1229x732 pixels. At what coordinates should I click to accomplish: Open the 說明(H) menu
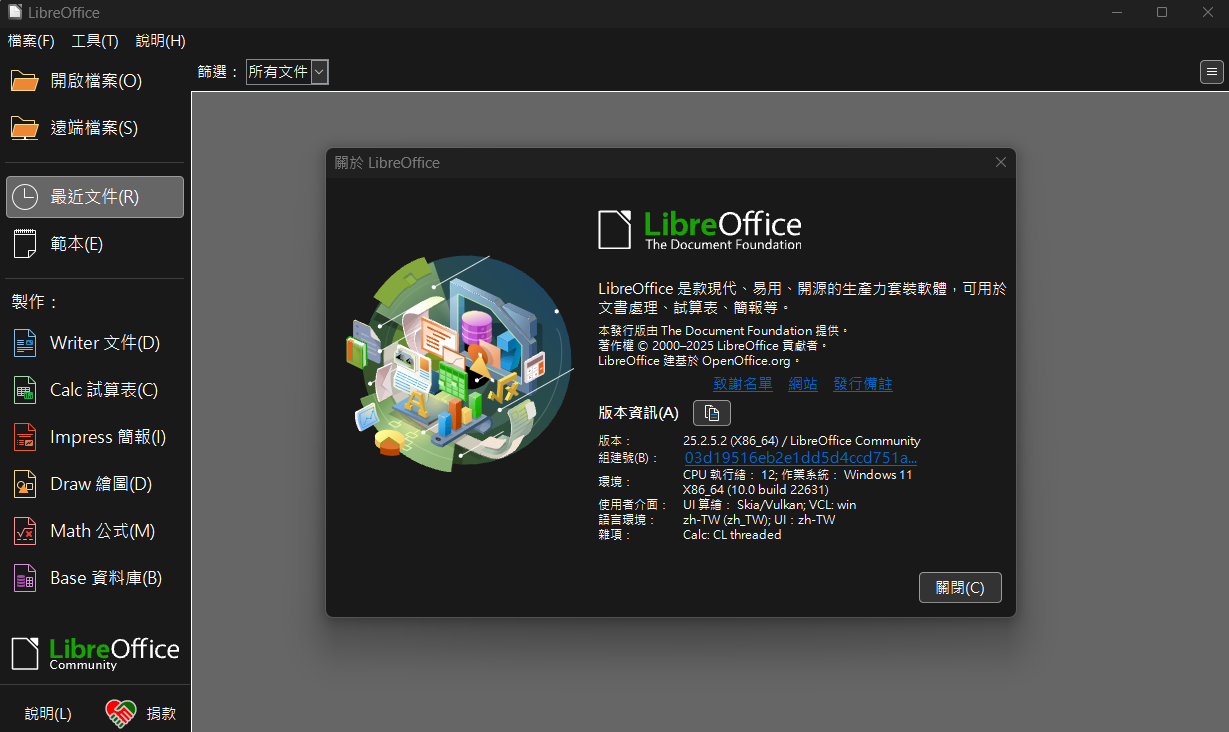[160, 41]
